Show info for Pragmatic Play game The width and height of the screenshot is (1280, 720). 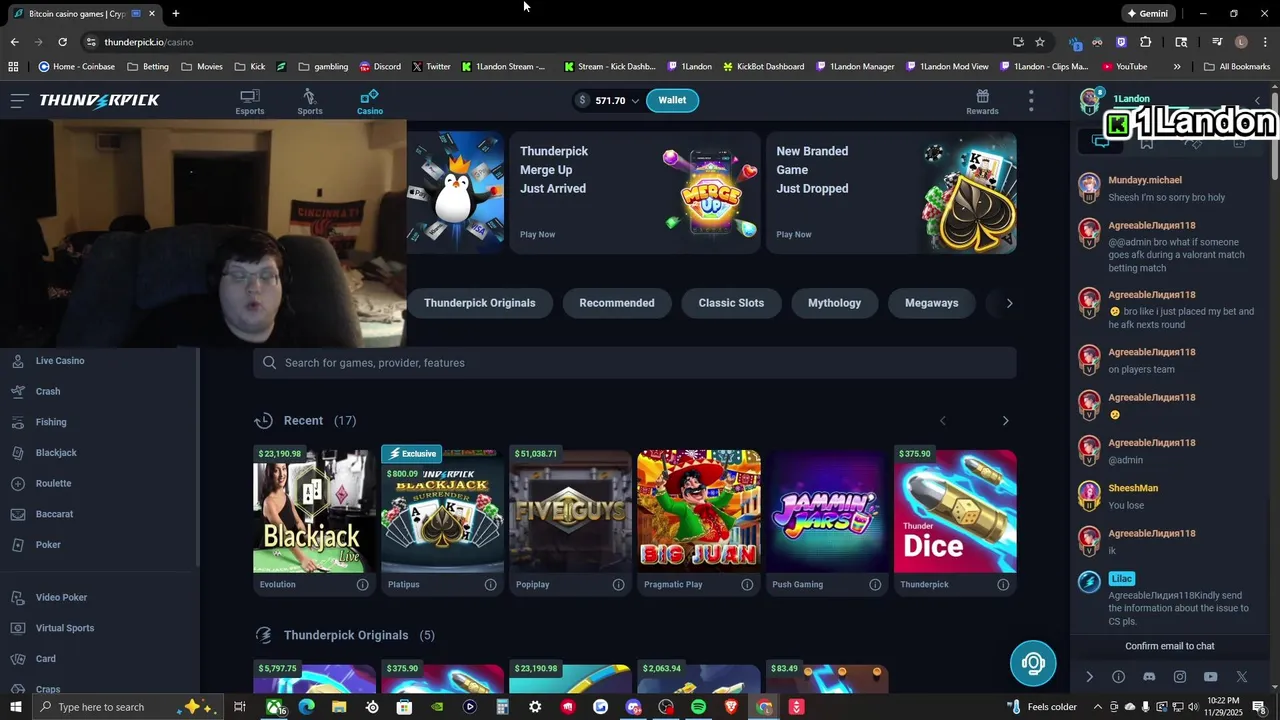pyautogui.click(x=747, y=585)
